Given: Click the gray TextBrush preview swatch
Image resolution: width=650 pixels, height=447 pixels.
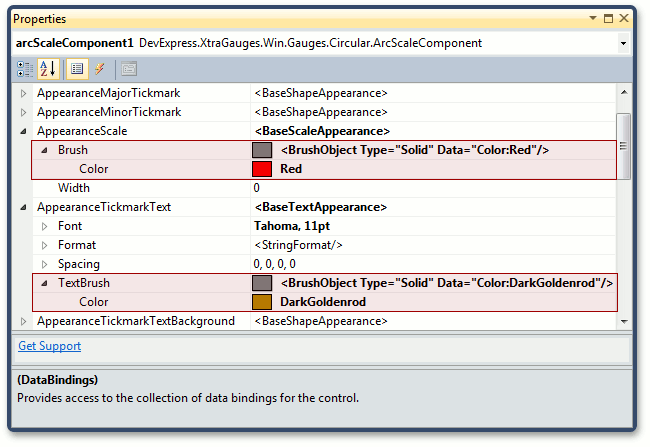Looking at the screenshot, I should click(262, 283).
